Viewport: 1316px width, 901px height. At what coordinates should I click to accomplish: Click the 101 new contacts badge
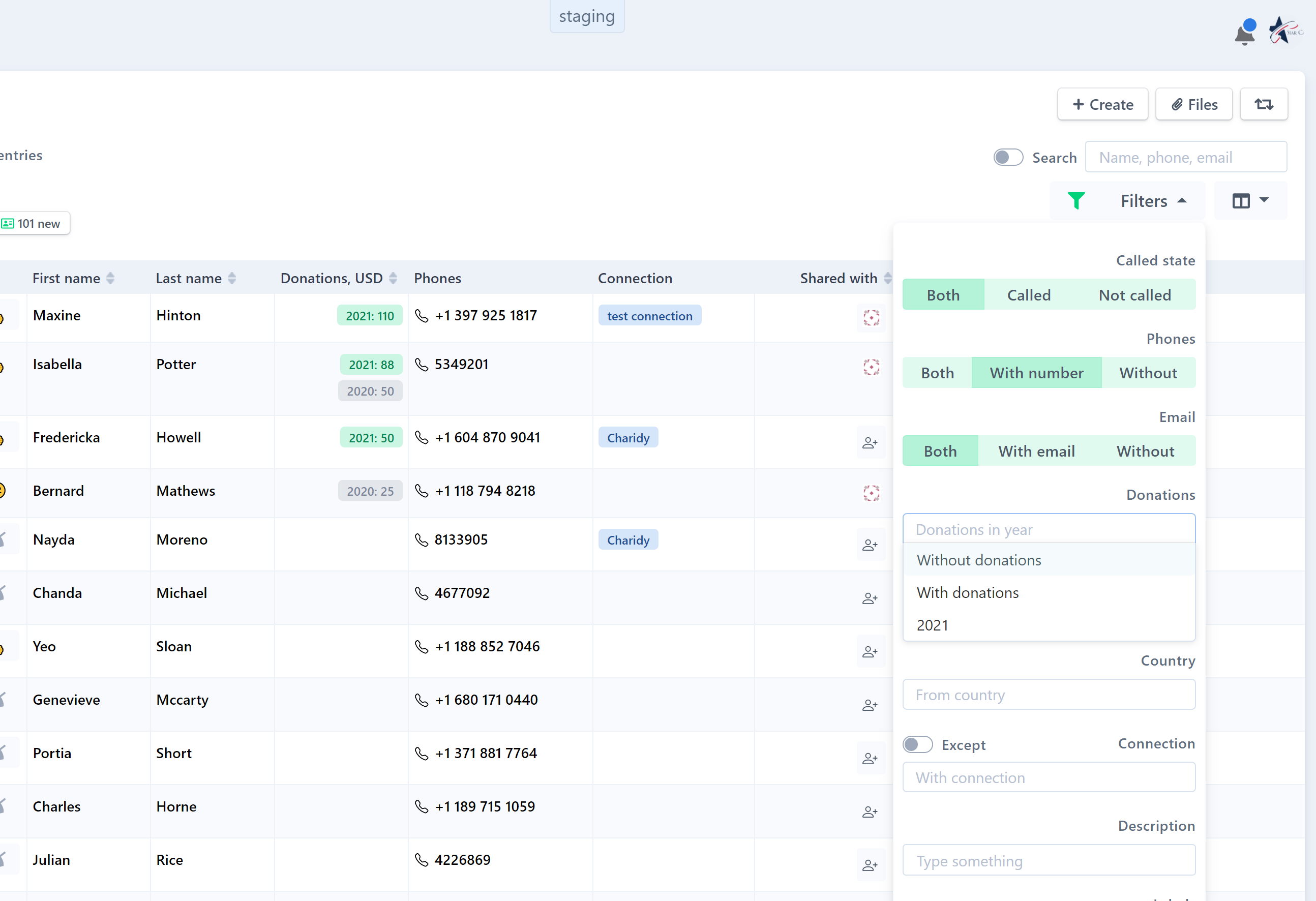click(x=35, y=223)
